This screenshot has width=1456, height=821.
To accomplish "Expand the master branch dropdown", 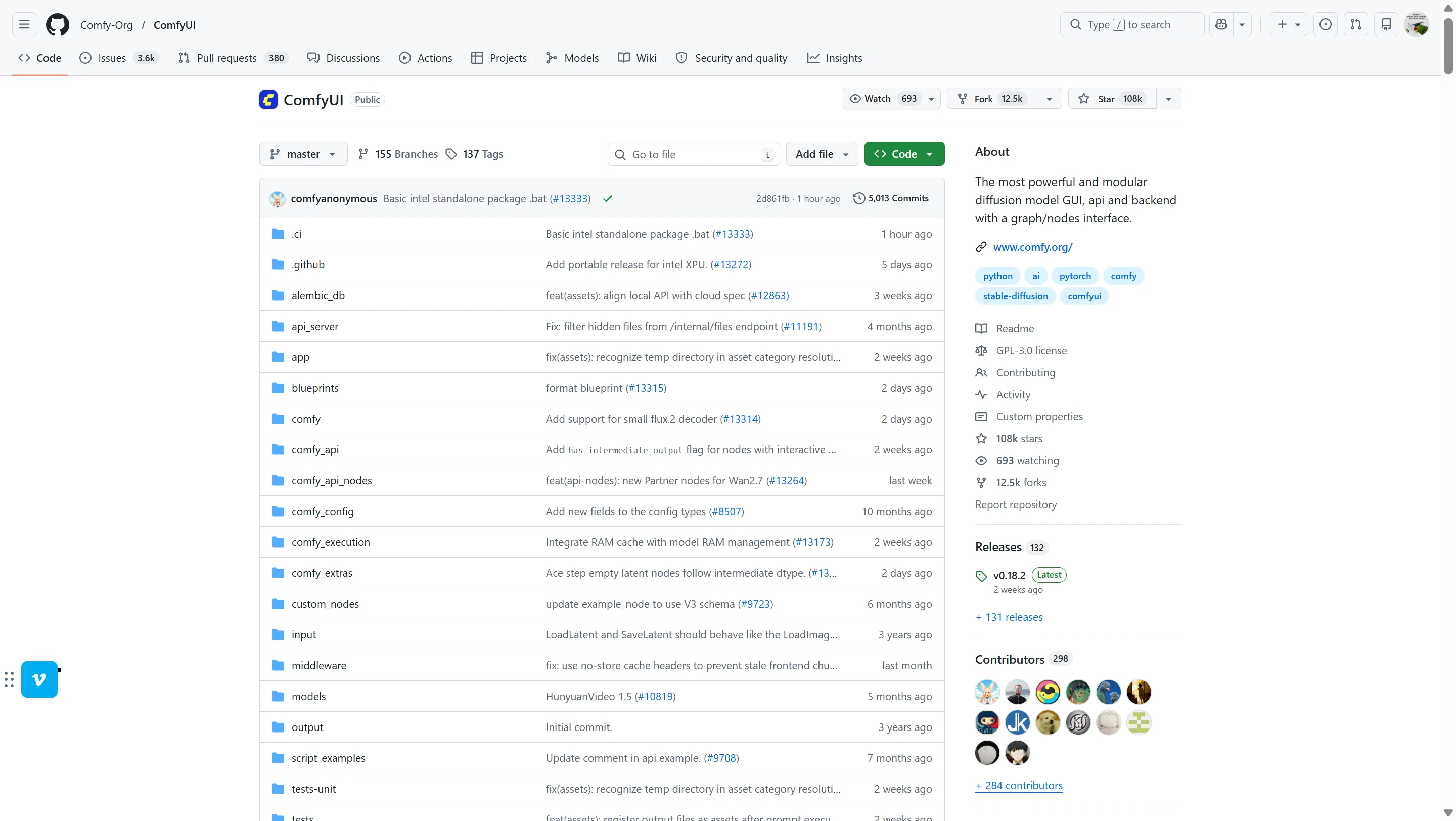I will 303,154.
